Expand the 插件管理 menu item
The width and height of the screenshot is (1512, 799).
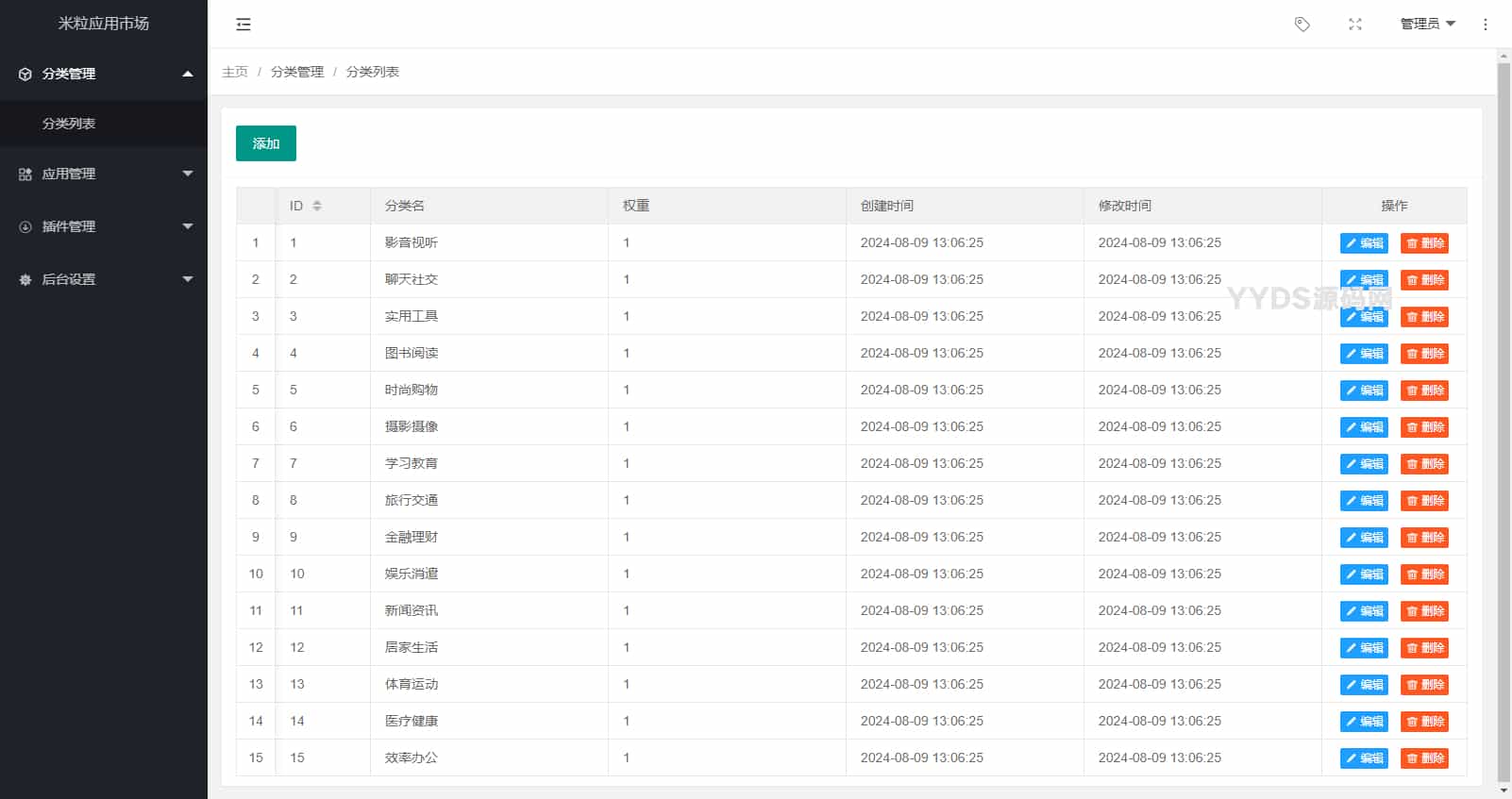pos(104,227)
